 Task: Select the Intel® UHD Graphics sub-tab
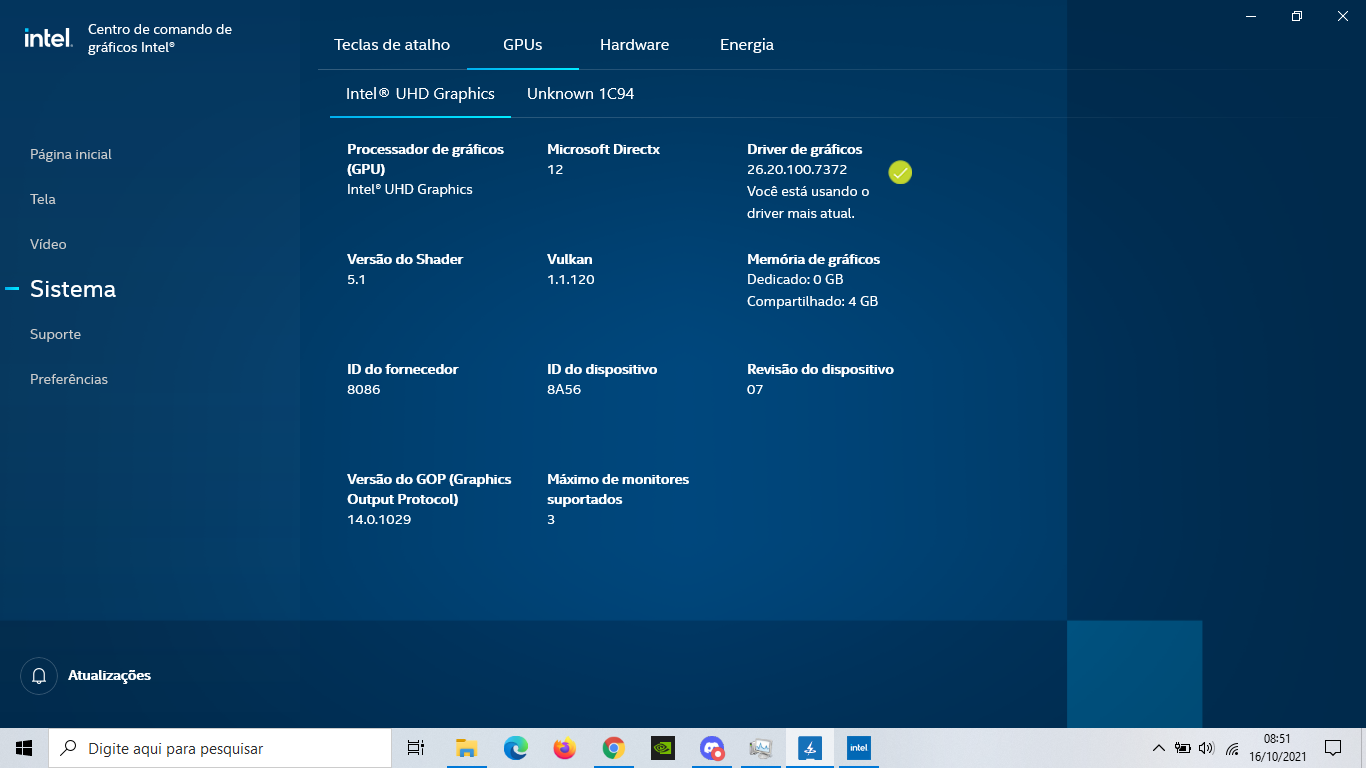click(x=420, y=94)
